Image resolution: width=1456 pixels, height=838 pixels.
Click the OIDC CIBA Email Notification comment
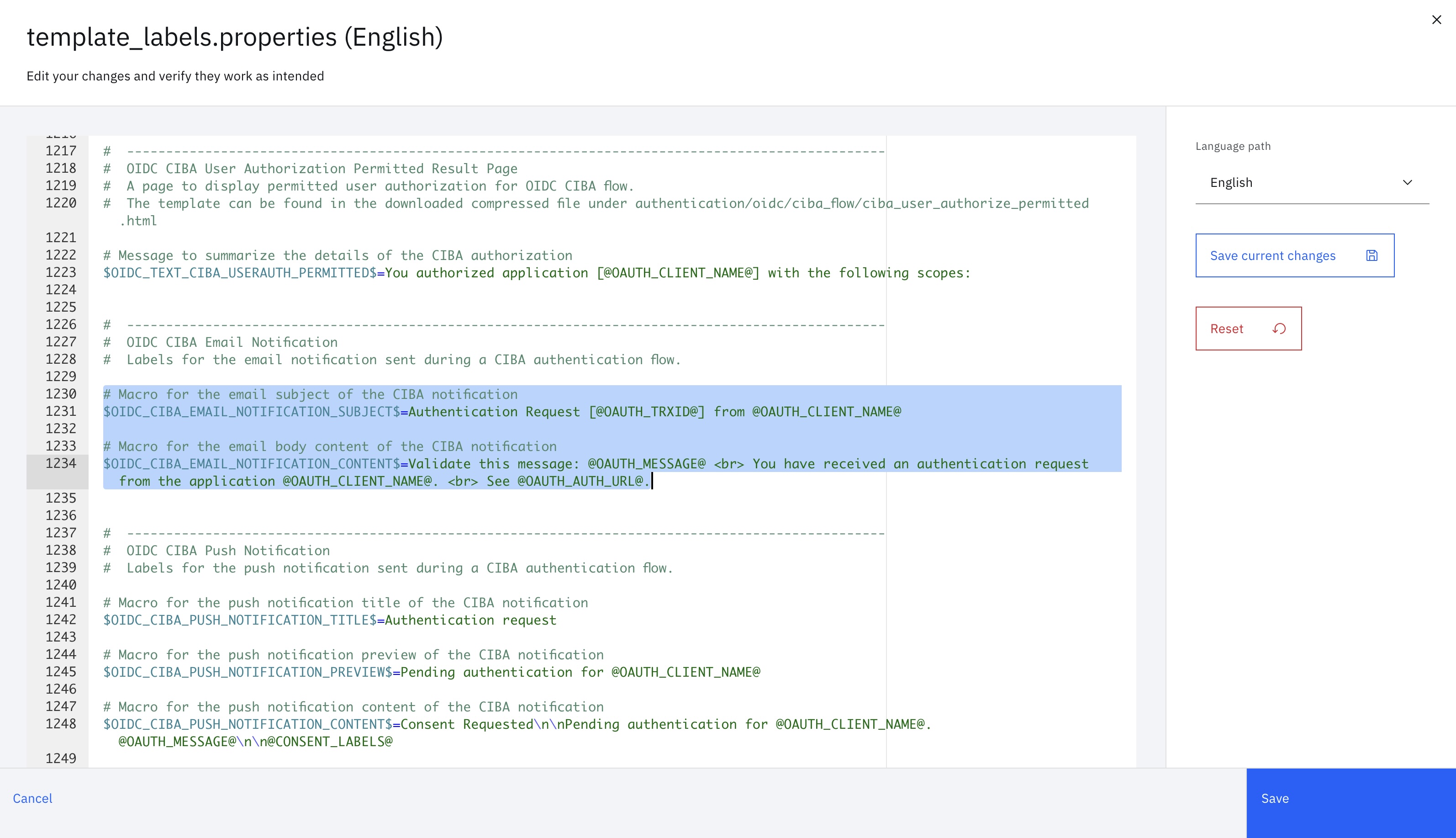220,342
